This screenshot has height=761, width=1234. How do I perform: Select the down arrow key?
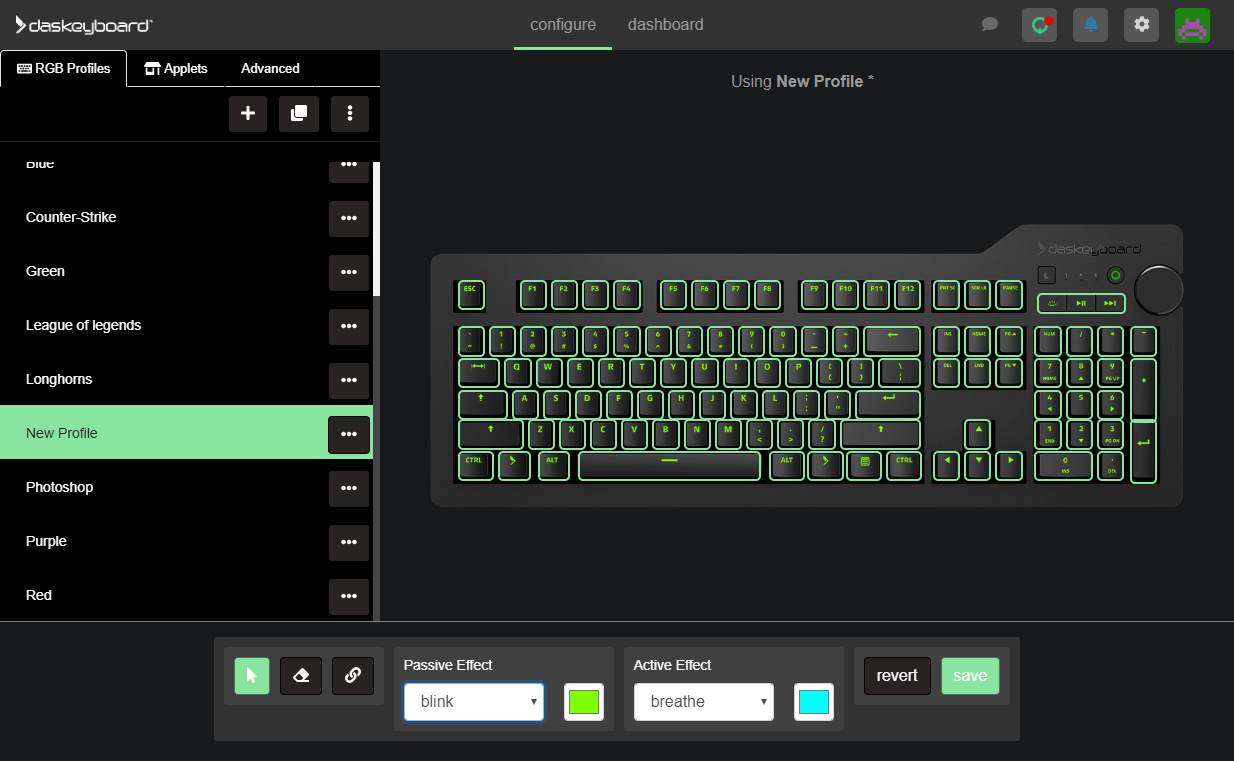click(978, 465)
